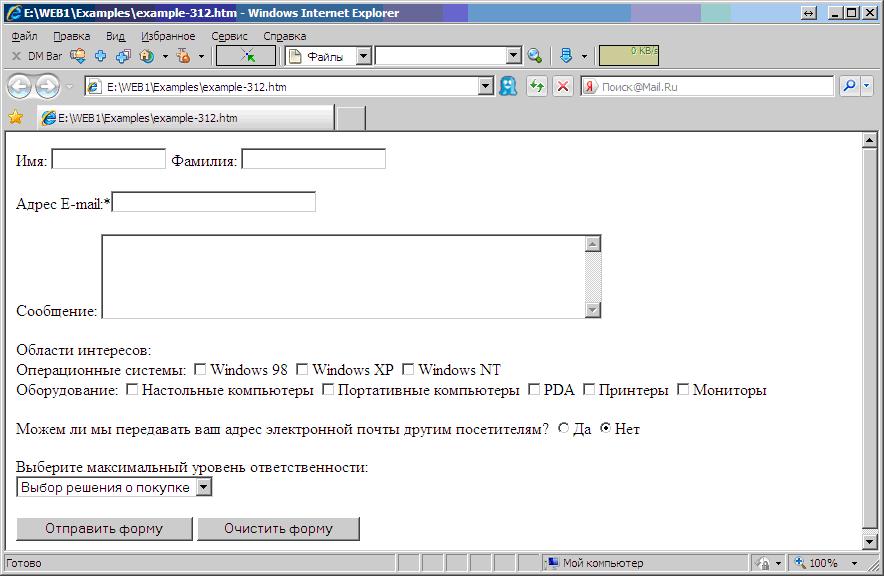Click the blue download arrow icon
Screen dimensions: 884x576
coord(566,56)
